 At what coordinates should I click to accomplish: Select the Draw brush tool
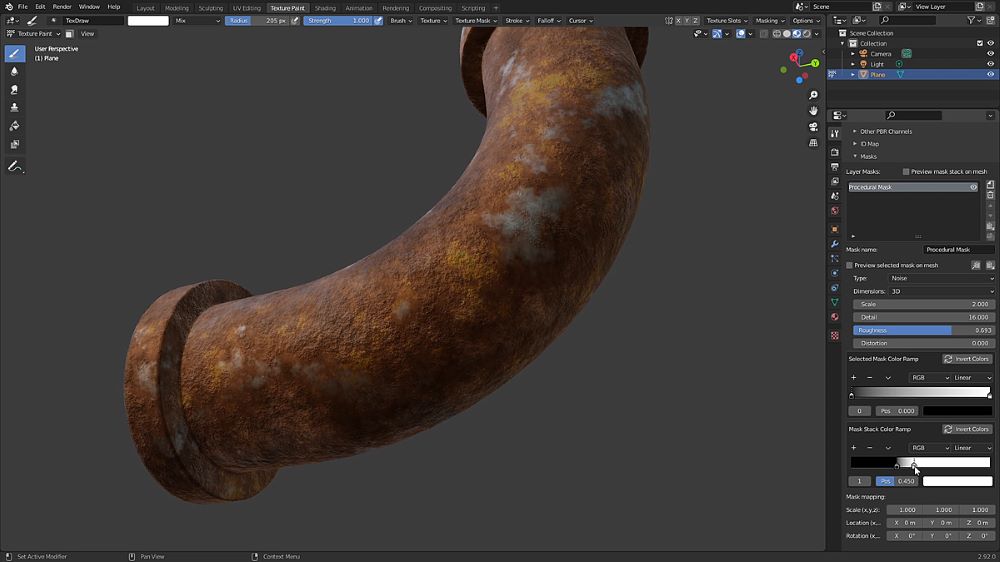coord(14,54)
